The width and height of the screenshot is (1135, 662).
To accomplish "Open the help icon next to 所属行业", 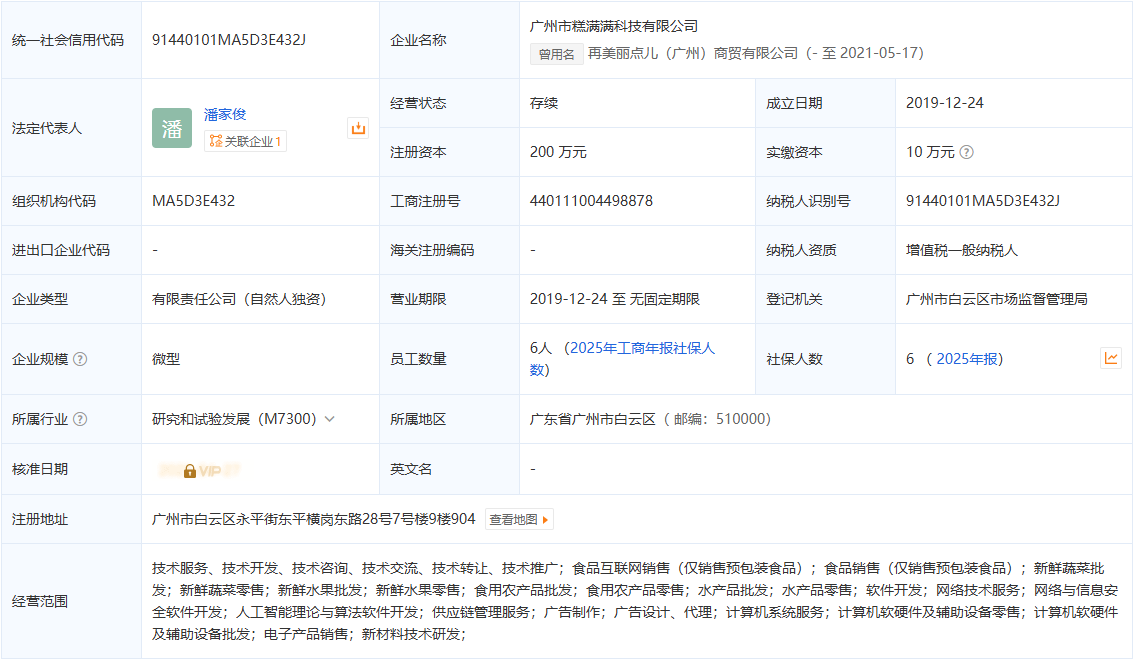I will pos(80,419).
